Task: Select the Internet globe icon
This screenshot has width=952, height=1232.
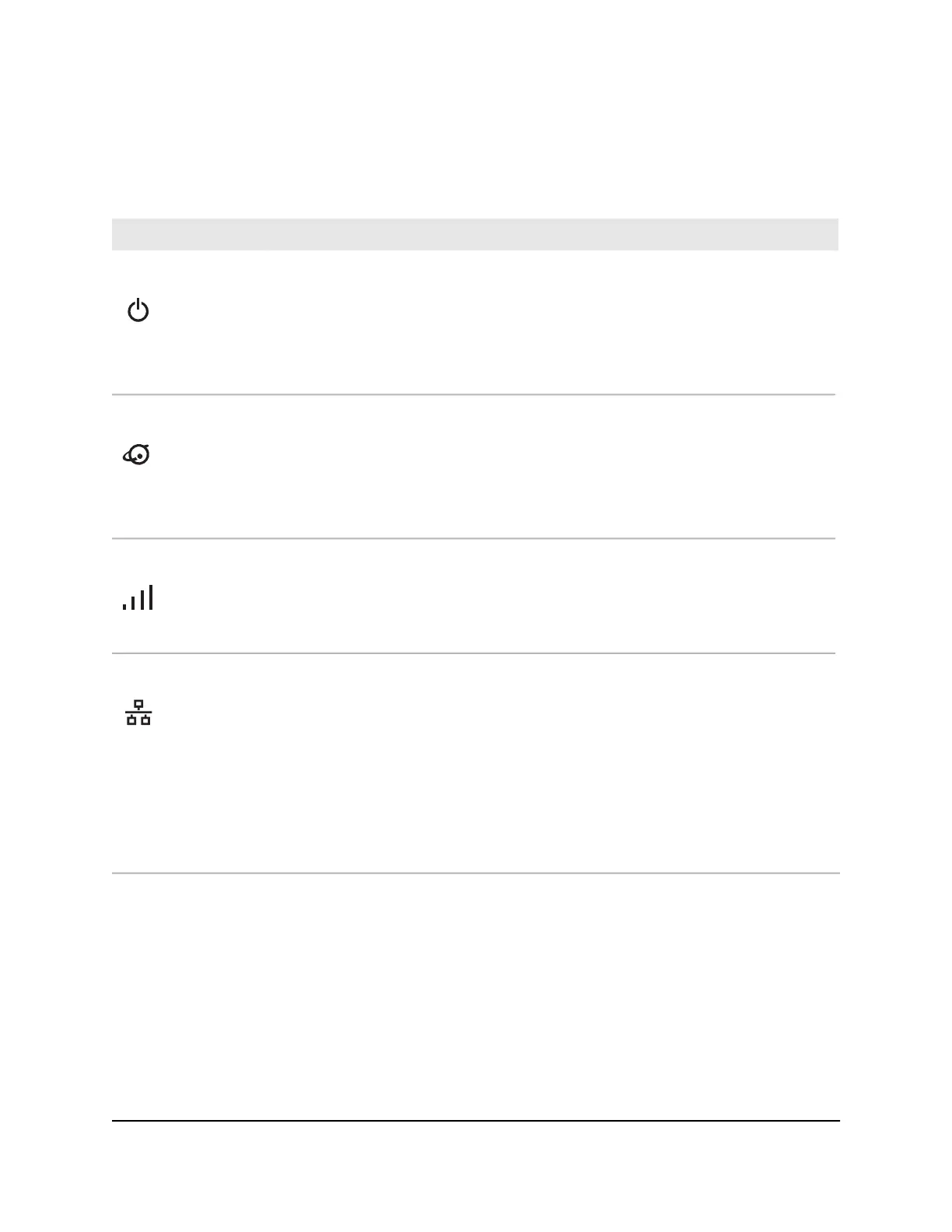Action: 137,454
